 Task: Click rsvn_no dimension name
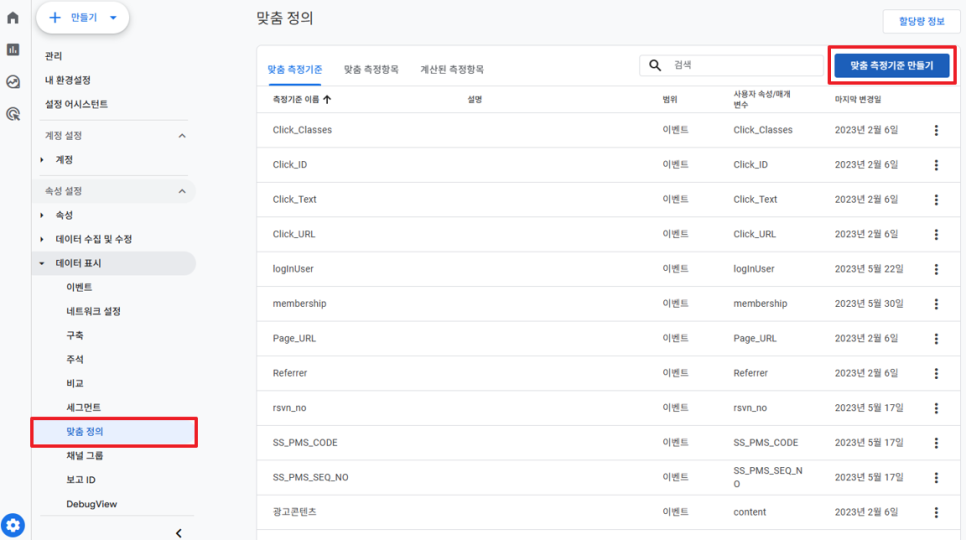[x=289, y=408]
